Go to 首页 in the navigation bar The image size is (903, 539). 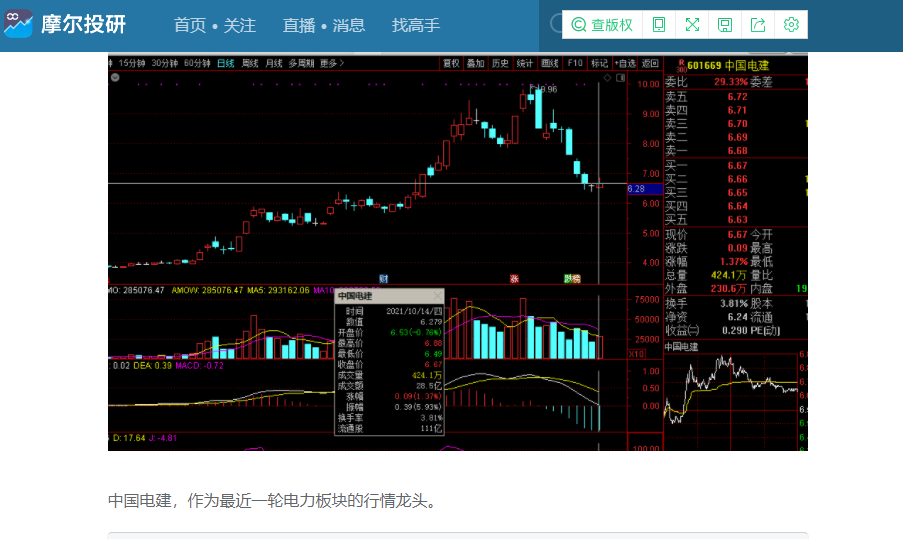pyautogui.click(x=190, y=25)
